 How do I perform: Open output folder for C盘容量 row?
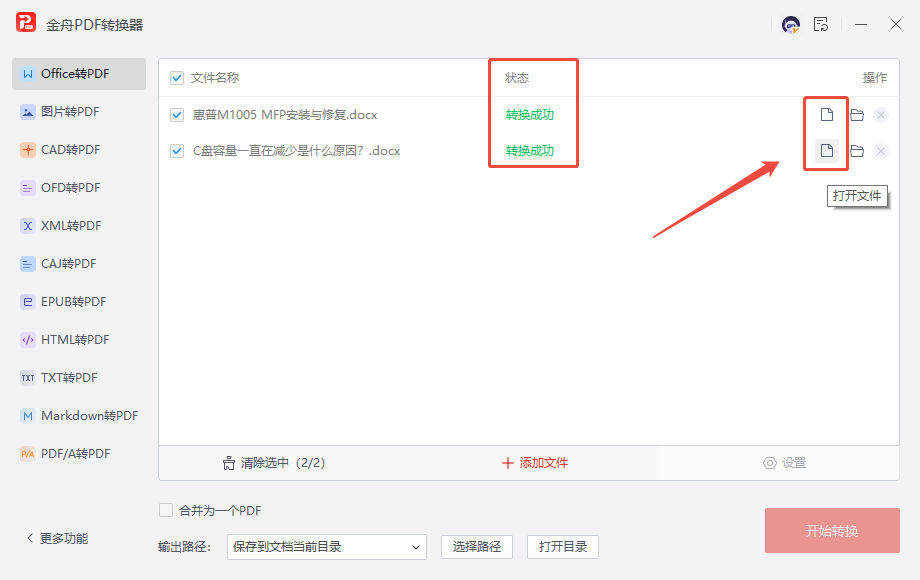857,151
